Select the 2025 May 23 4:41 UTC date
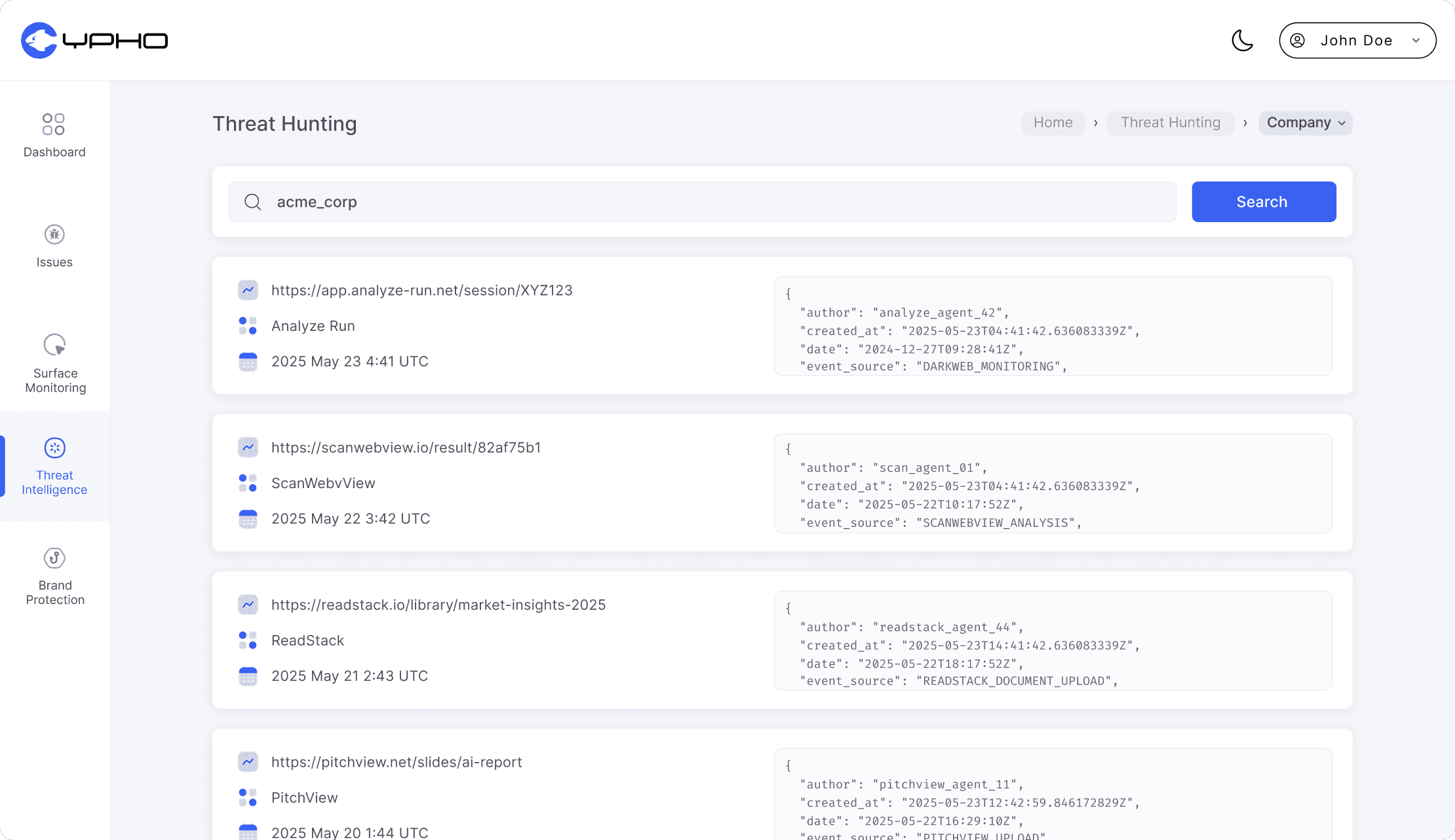 349,361
